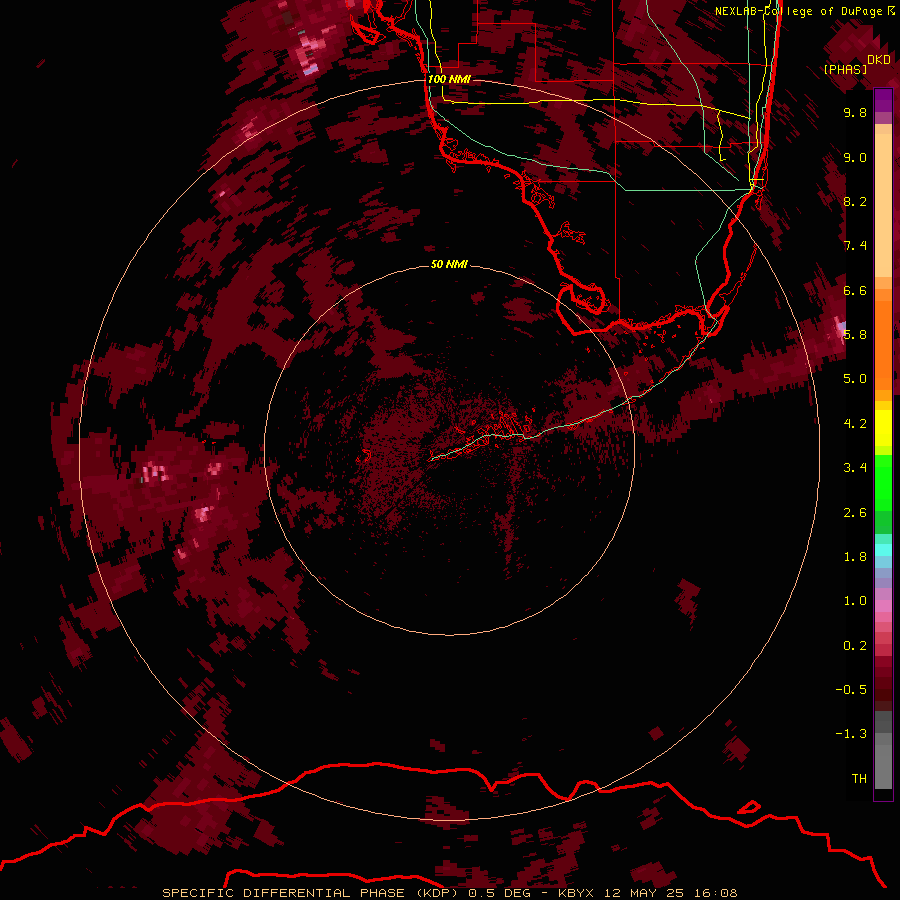Screen dimensions: 900x900
Task: Click the cyan band of the color bar
Action: pos(883,550)
